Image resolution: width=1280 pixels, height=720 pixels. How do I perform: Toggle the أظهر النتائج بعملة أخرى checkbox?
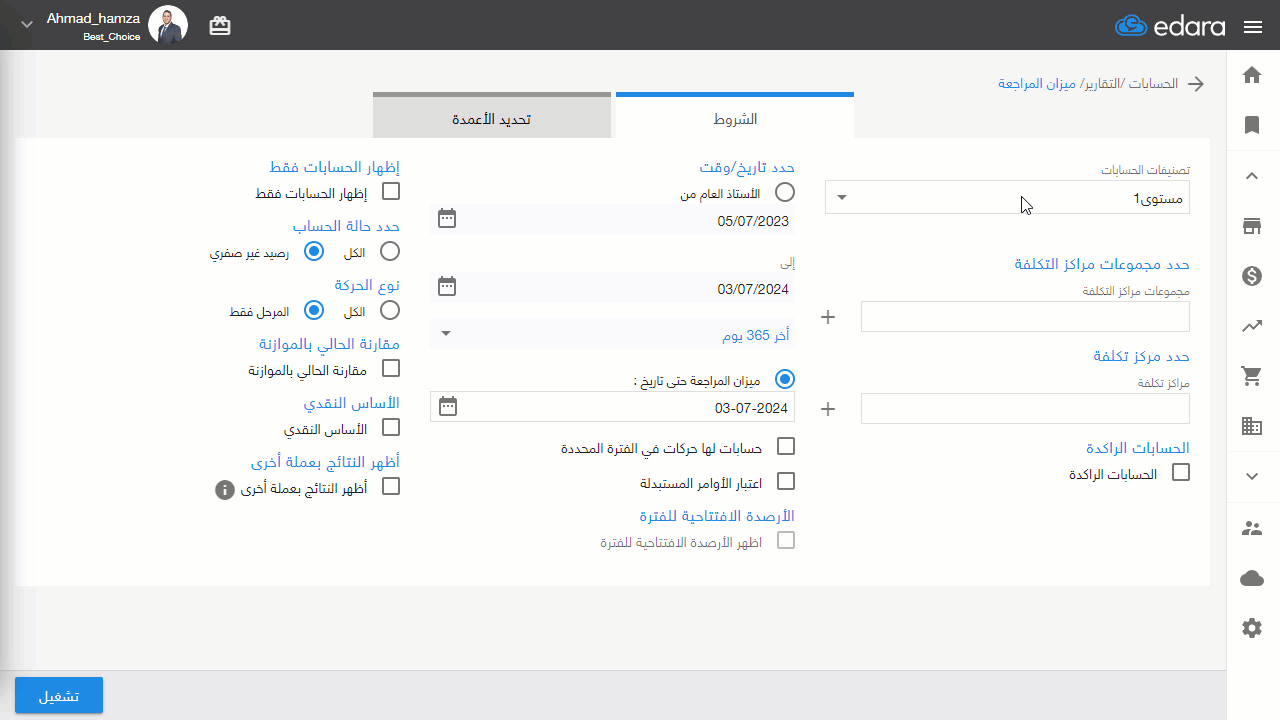point(391,486)
